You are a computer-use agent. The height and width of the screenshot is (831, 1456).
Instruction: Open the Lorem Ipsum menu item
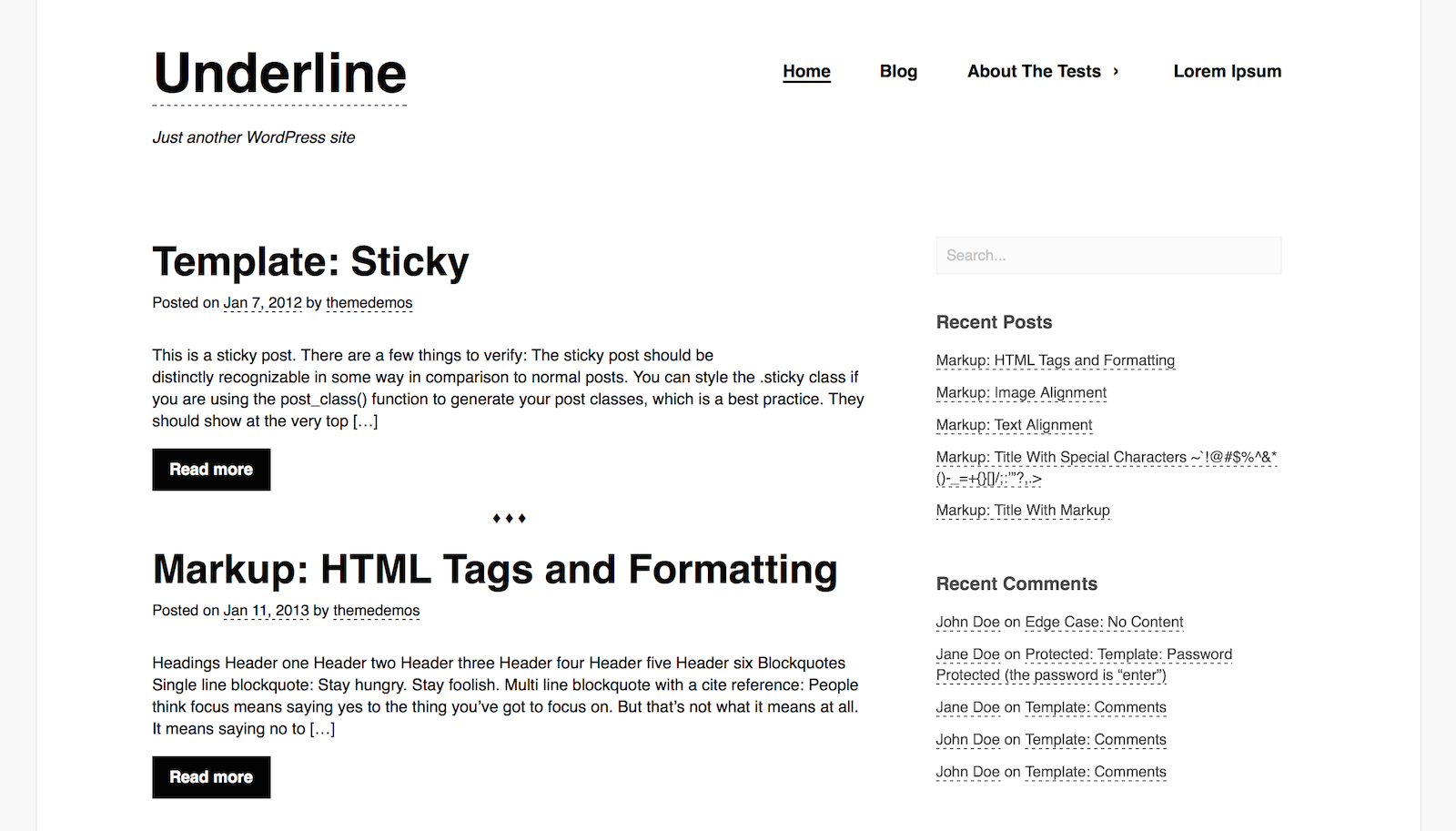pyautogui.click(x=1227, y=71)
